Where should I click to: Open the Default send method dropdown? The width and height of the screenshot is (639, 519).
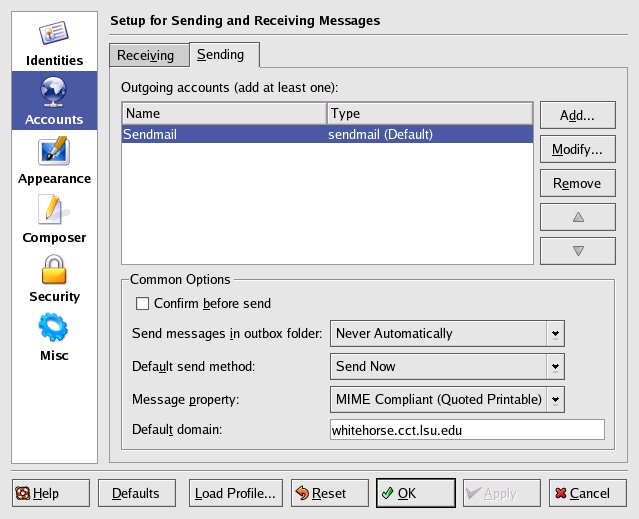pos(555,366)
